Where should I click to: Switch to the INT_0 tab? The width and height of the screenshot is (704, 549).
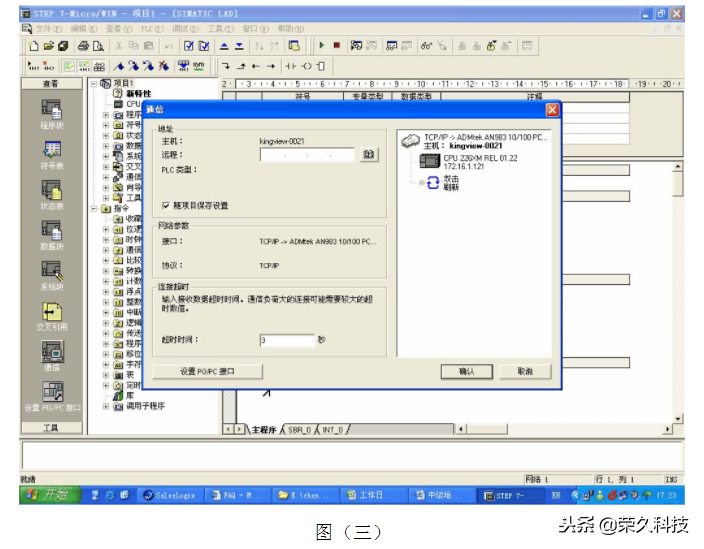click(331, 429)
